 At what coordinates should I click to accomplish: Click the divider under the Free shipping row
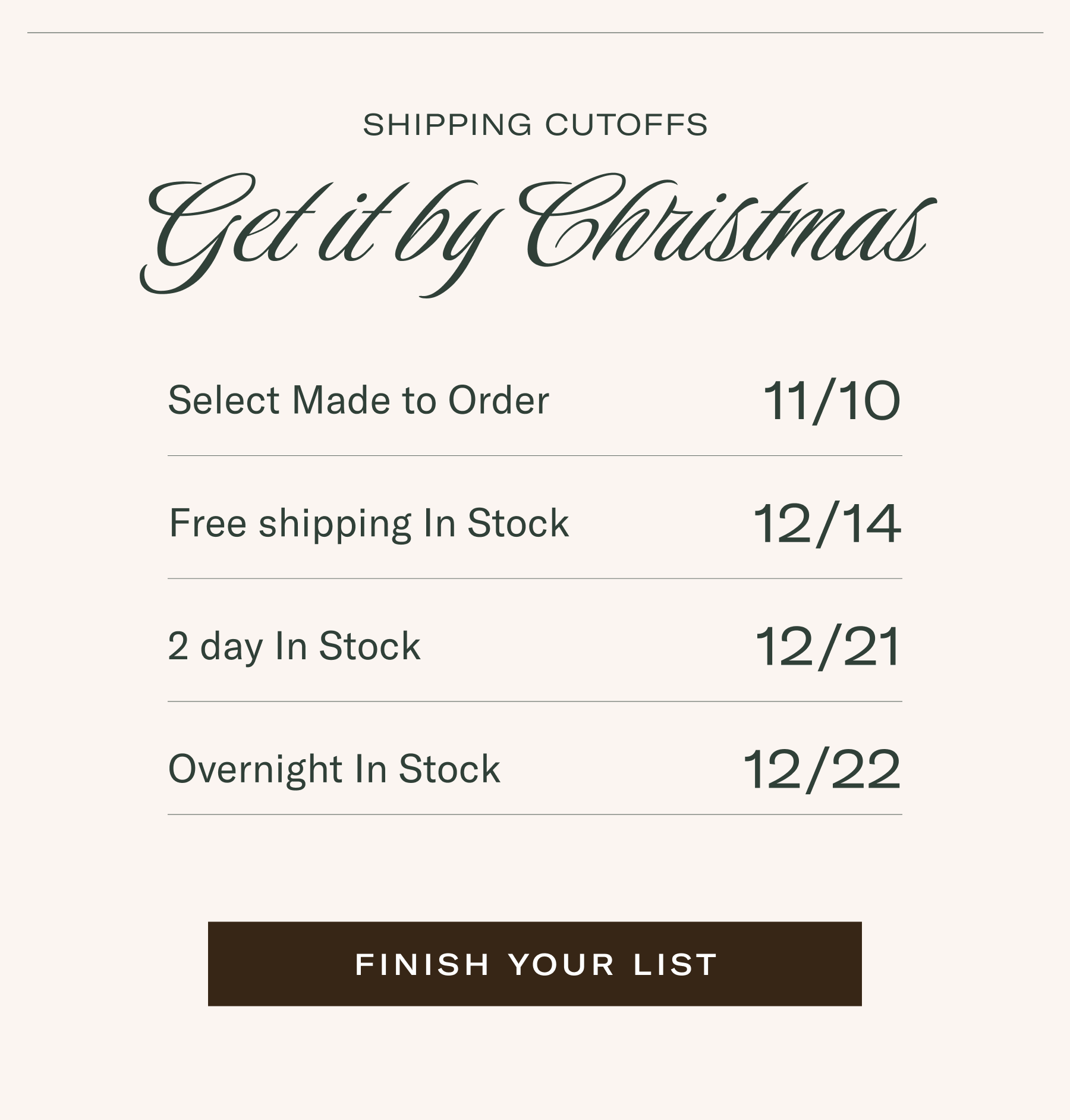(x=535, y=578)
